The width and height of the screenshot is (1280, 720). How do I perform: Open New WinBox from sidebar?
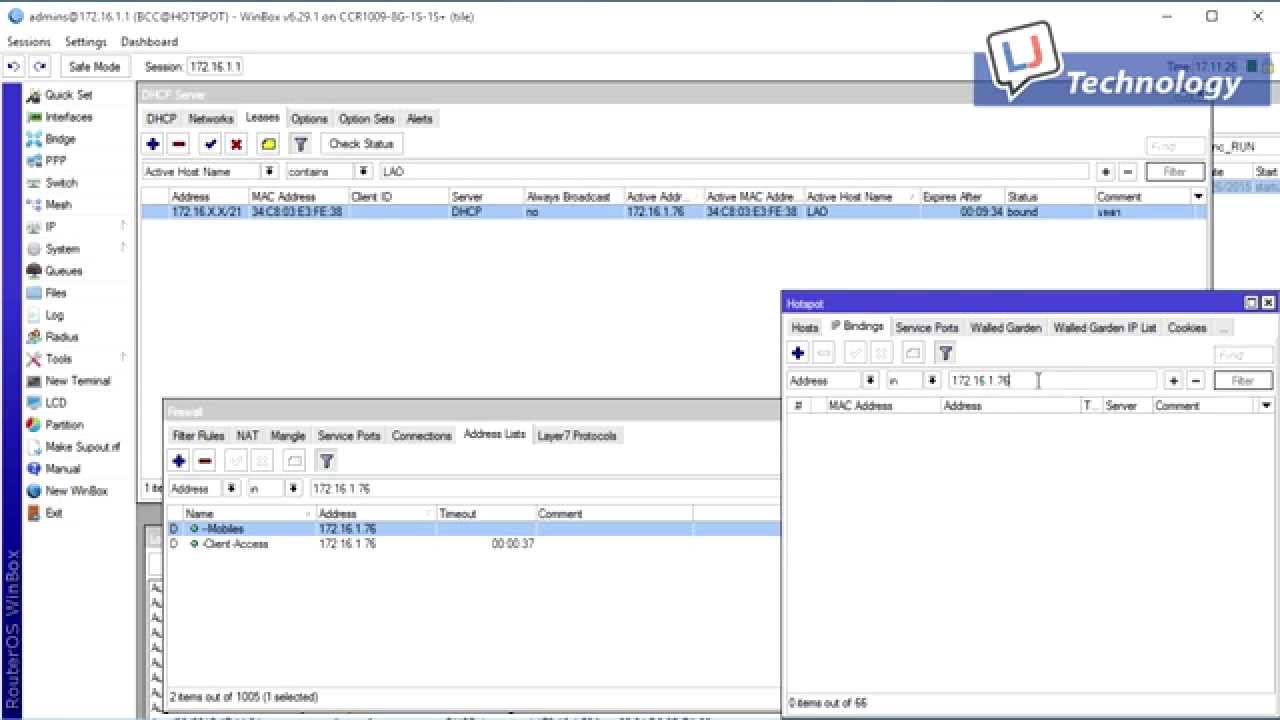(x=76, y=491)
